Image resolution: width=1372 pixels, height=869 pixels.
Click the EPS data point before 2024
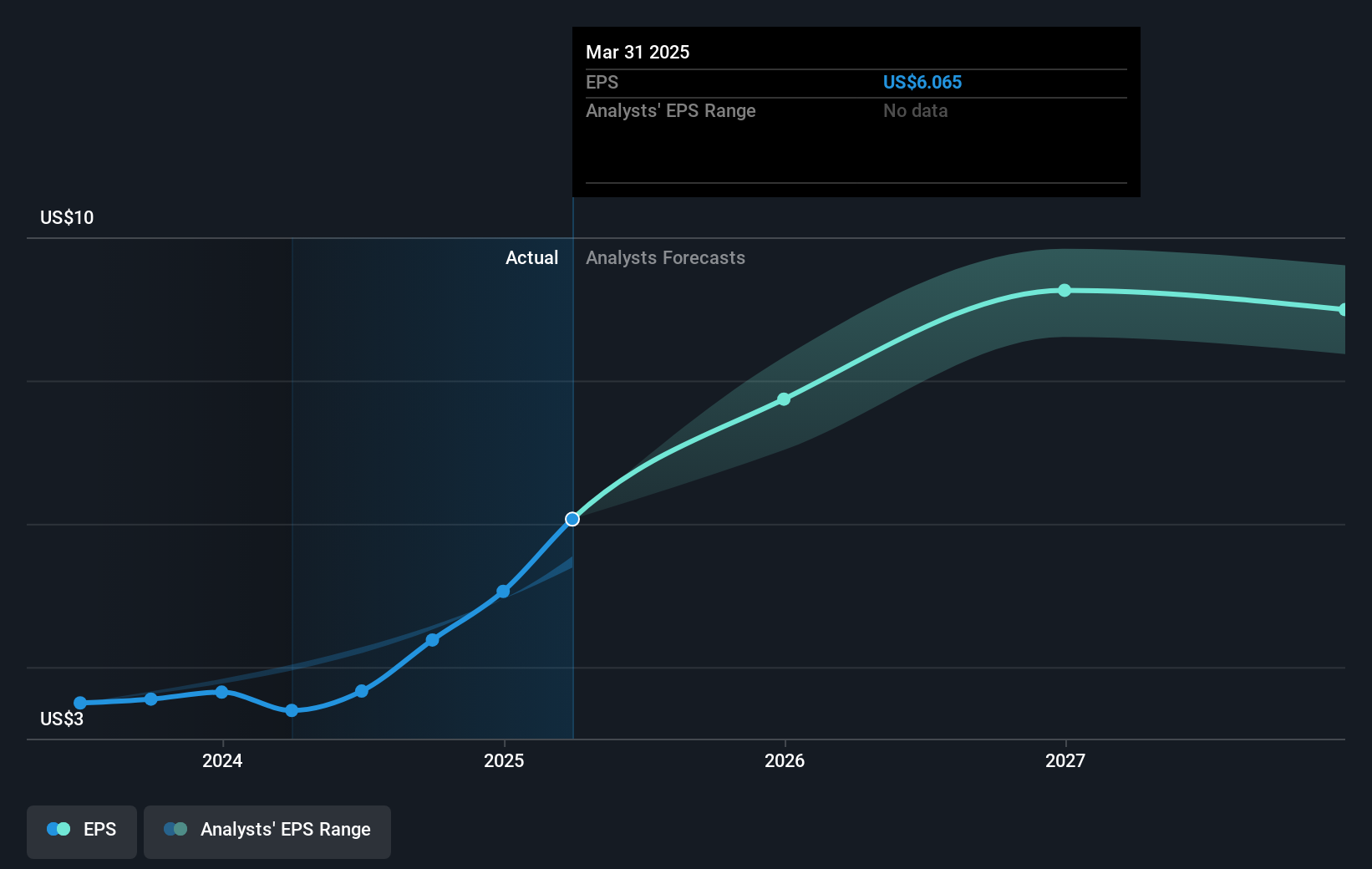pos(150,699)
